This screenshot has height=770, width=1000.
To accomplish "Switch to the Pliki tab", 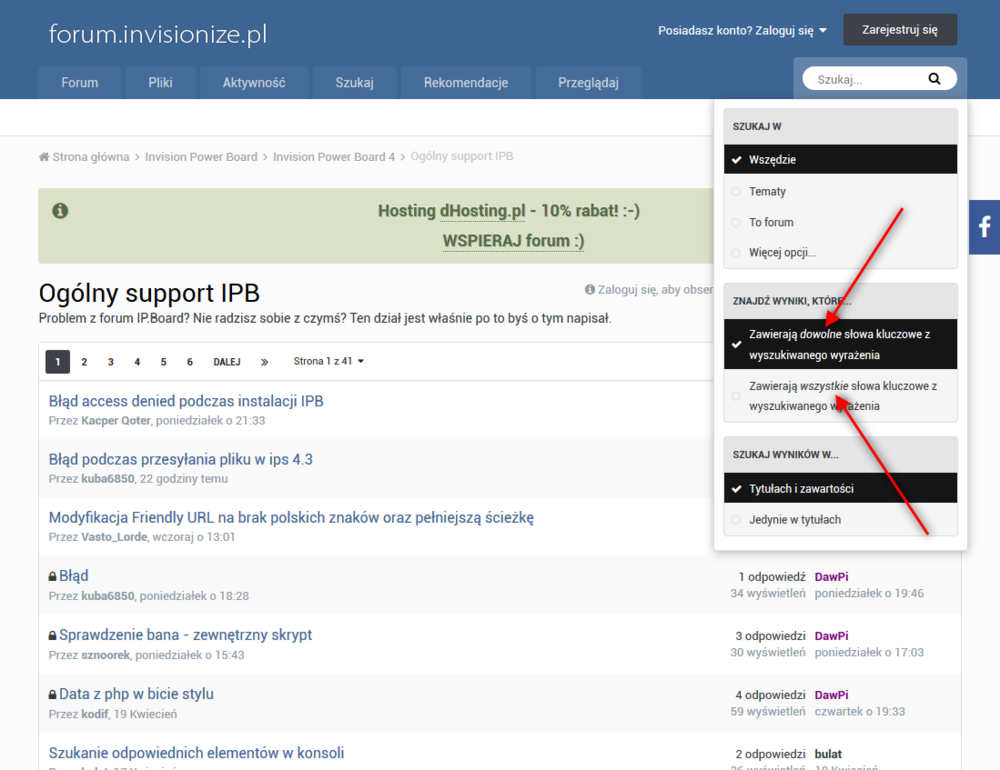I will [x=160, y=83].
